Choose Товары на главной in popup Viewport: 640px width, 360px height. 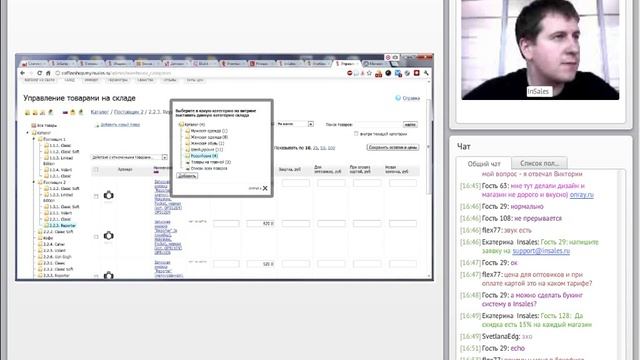(x=211, y=162)
